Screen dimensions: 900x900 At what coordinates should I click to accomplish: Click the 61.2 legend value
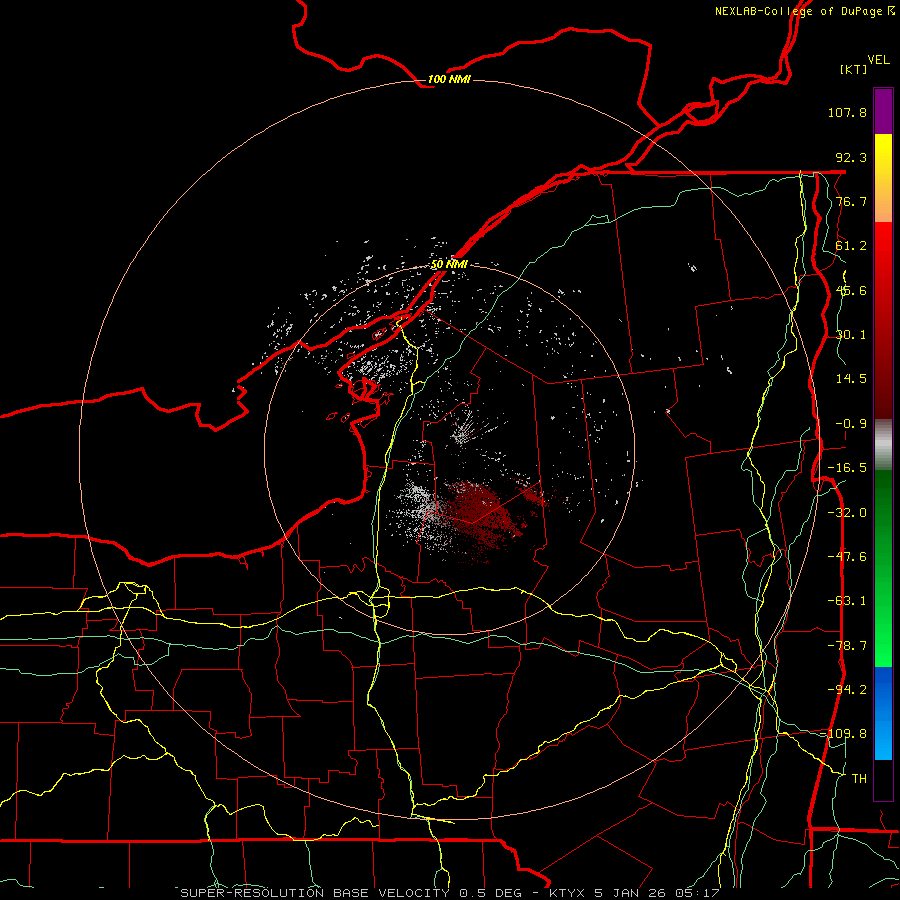(851, 246)
